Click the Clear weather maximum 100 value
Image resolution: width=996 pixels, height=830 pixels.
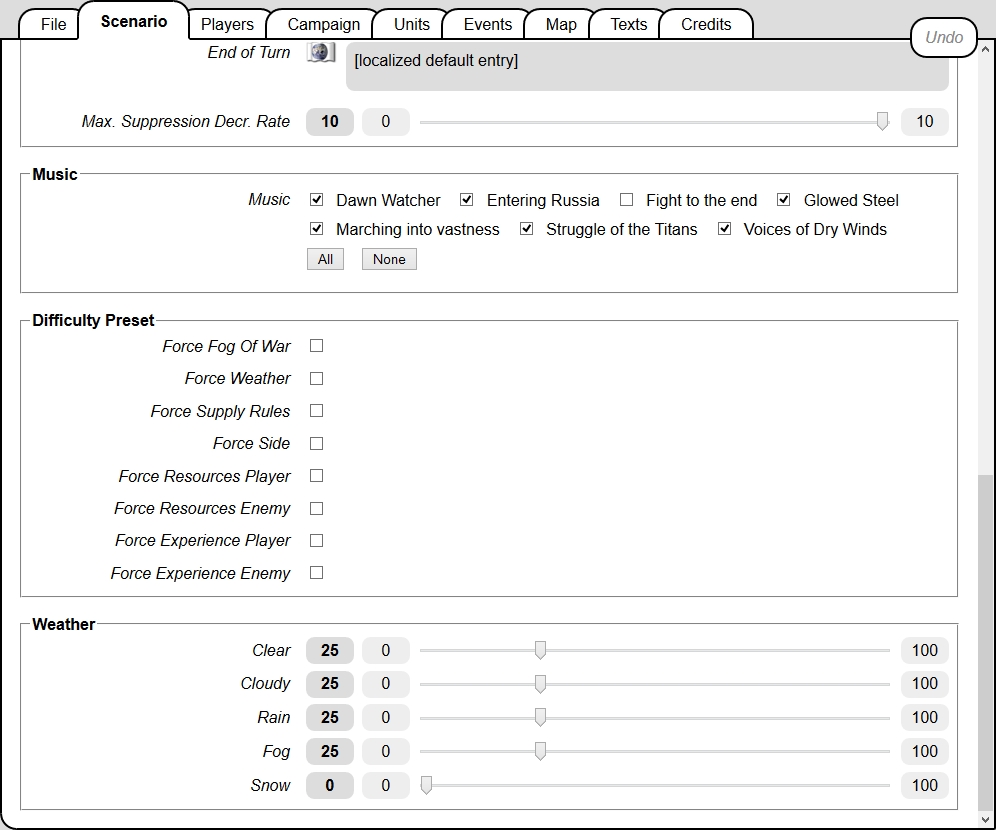click(925, 650)
